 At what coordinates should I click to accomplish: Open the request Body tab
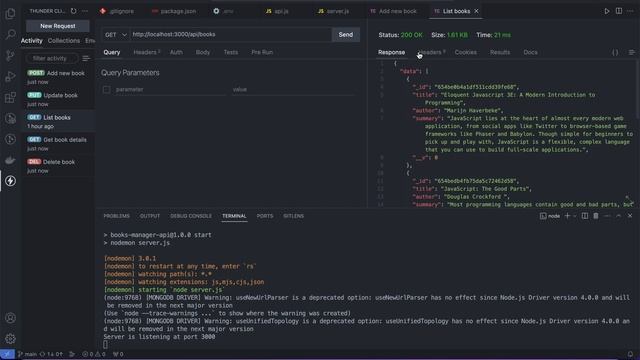(203, 52)
